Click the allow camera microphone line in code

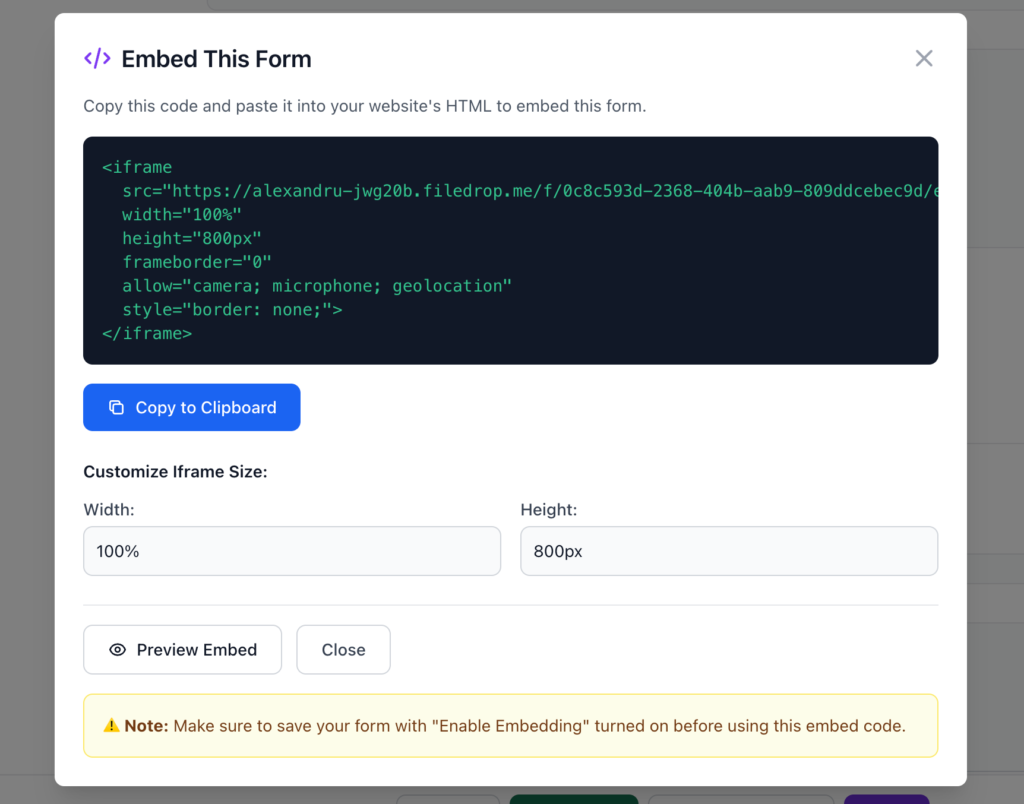click(317, 285)
